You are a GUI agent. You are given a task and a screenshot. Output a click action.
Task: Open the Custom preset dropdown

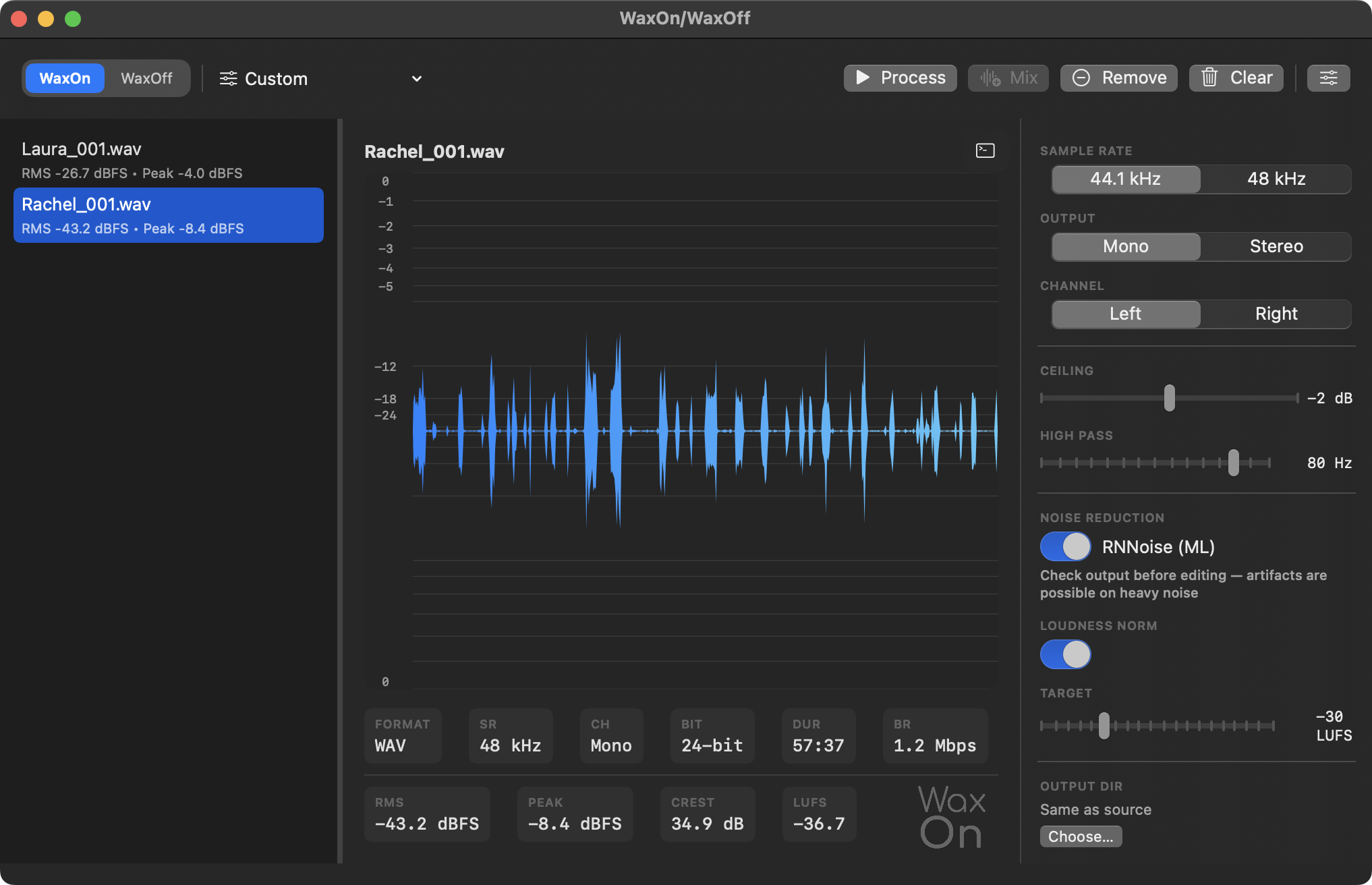(416, 79)
